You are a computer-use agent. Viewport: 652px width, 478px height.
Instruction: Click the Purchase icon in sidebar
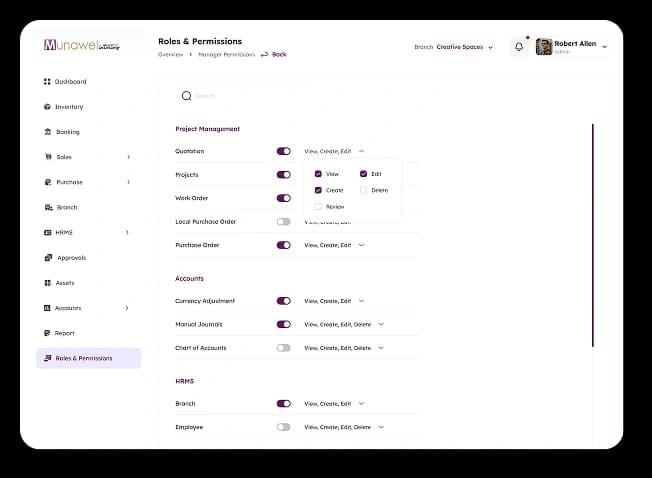[48, 182]
